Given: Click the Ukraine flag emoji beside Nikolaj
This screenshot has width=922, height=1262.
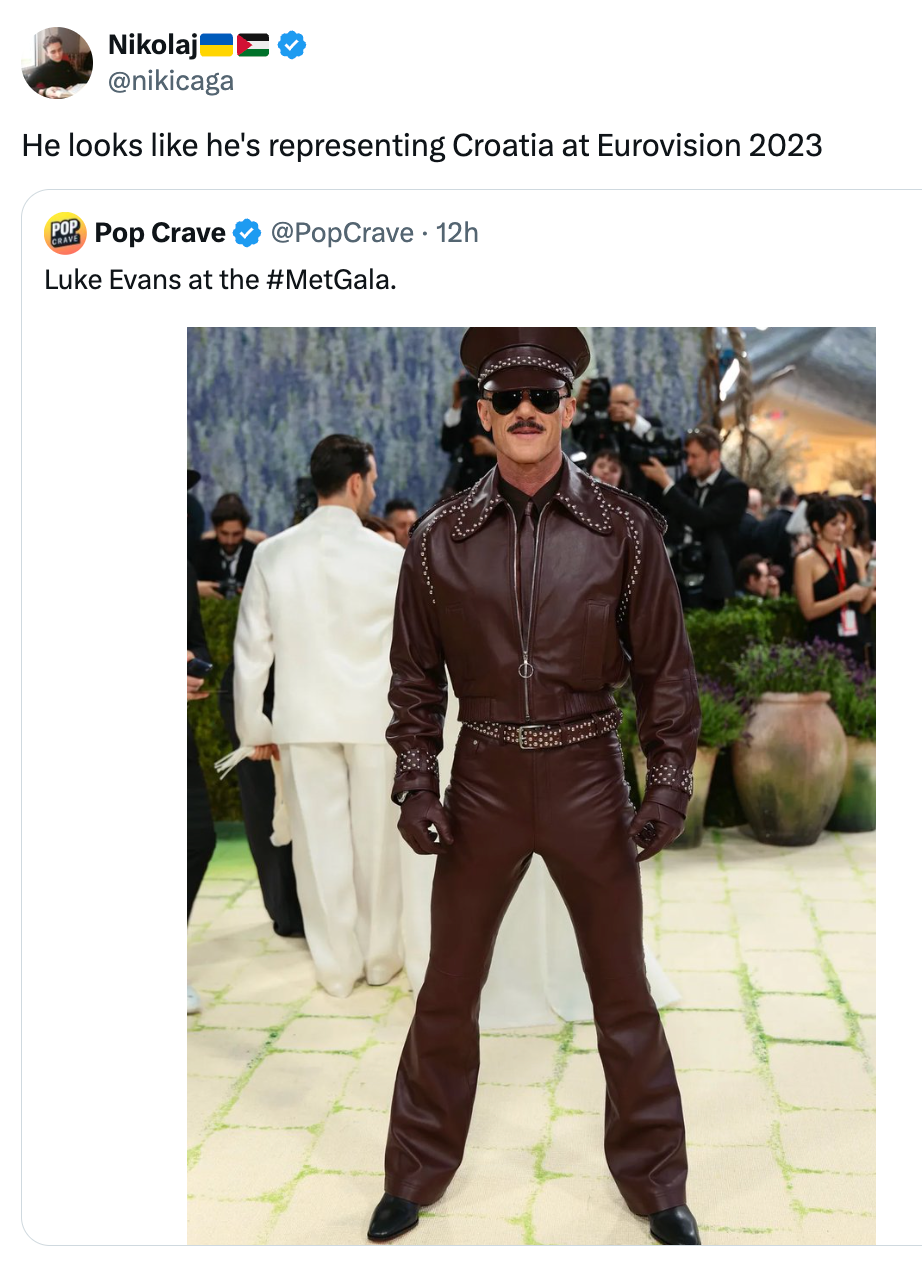Looking at the screenshot, I should [216, 44].
